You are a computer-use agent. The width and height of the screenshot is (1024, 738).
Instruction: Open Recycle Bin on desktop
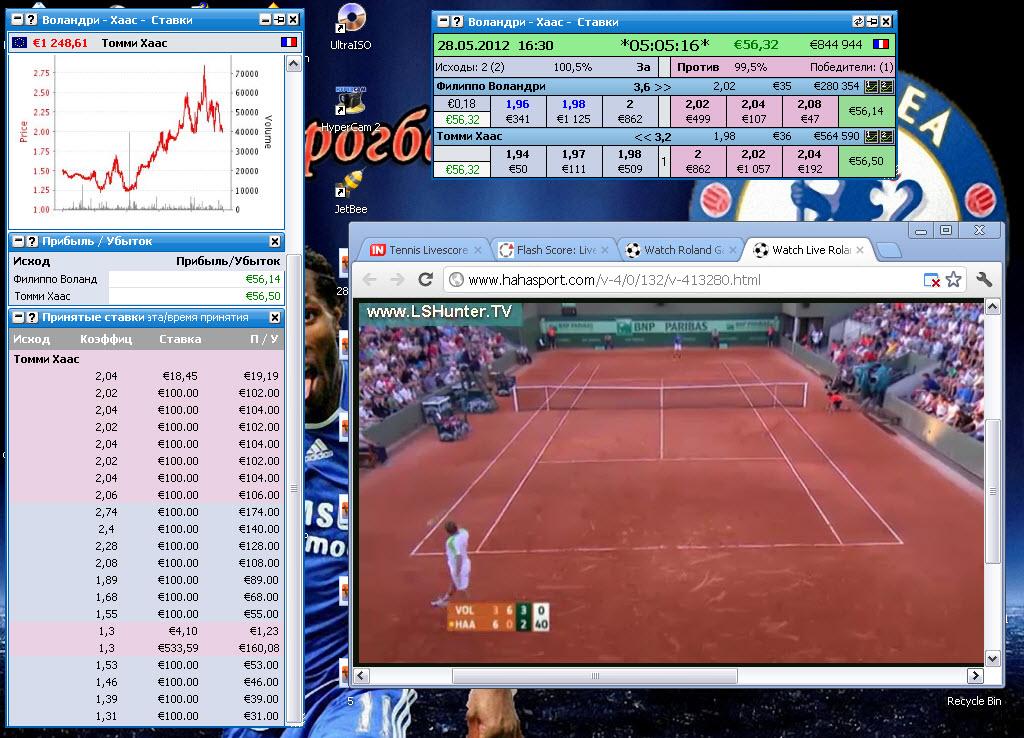(974, 701)
